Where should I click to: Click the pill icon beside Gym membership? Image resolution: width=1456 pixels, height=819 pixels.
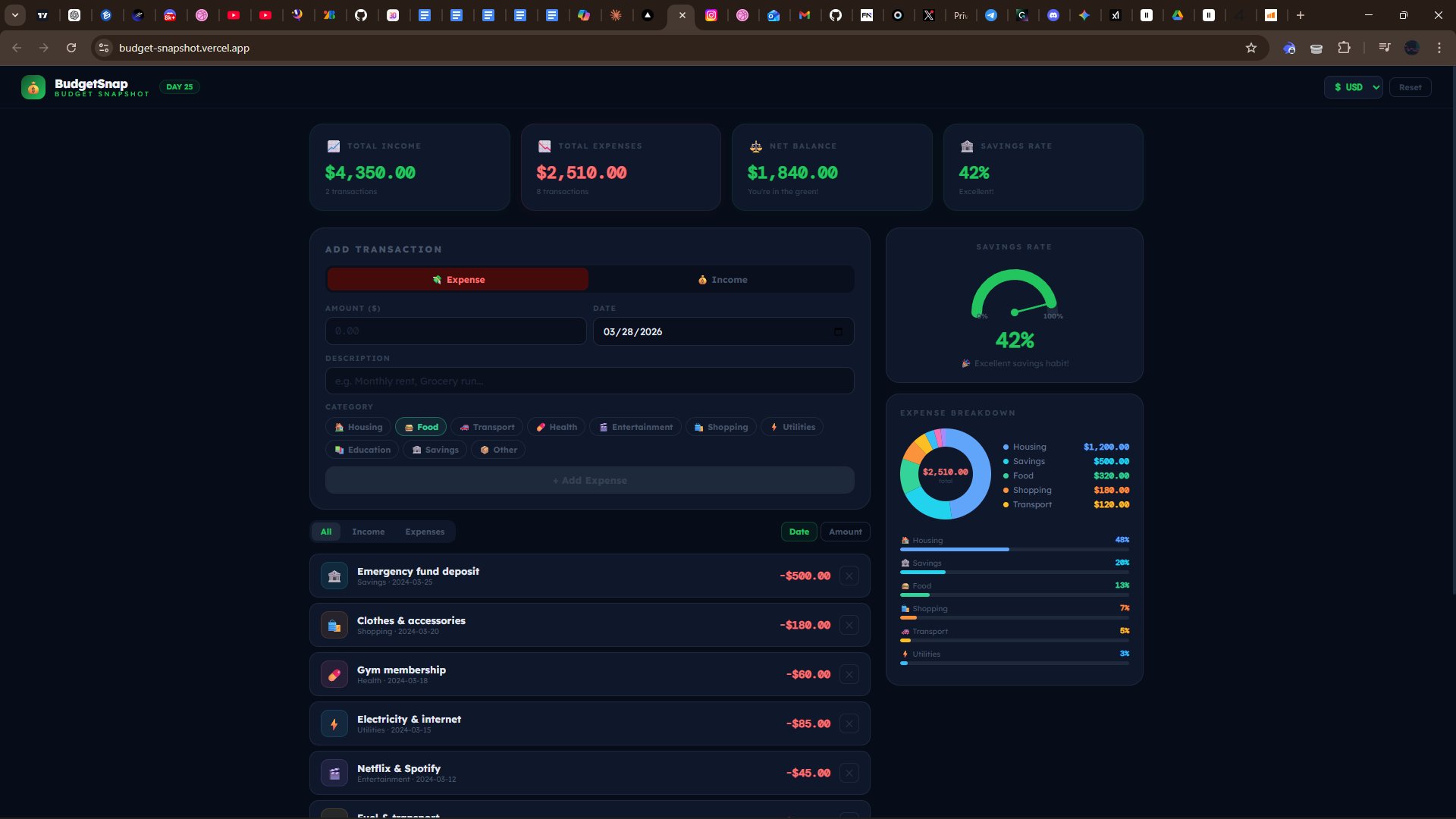(x=334, y=675)
